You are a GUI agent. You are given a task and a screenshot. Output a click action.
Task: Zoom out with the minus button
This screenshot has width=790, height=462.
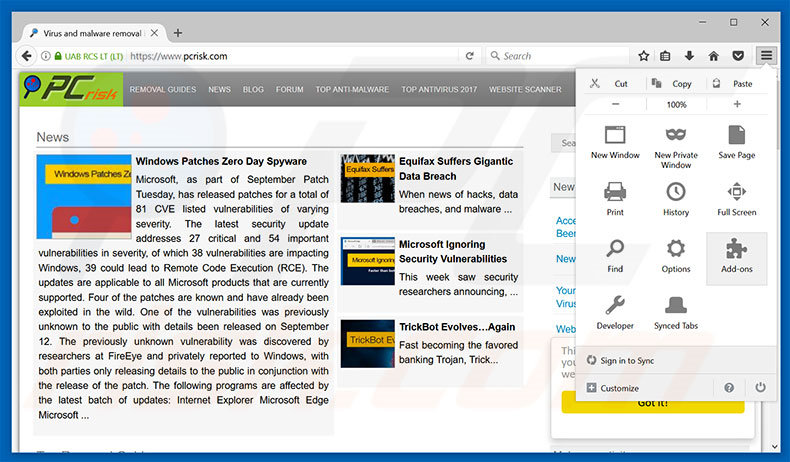[x=616, y=104]
